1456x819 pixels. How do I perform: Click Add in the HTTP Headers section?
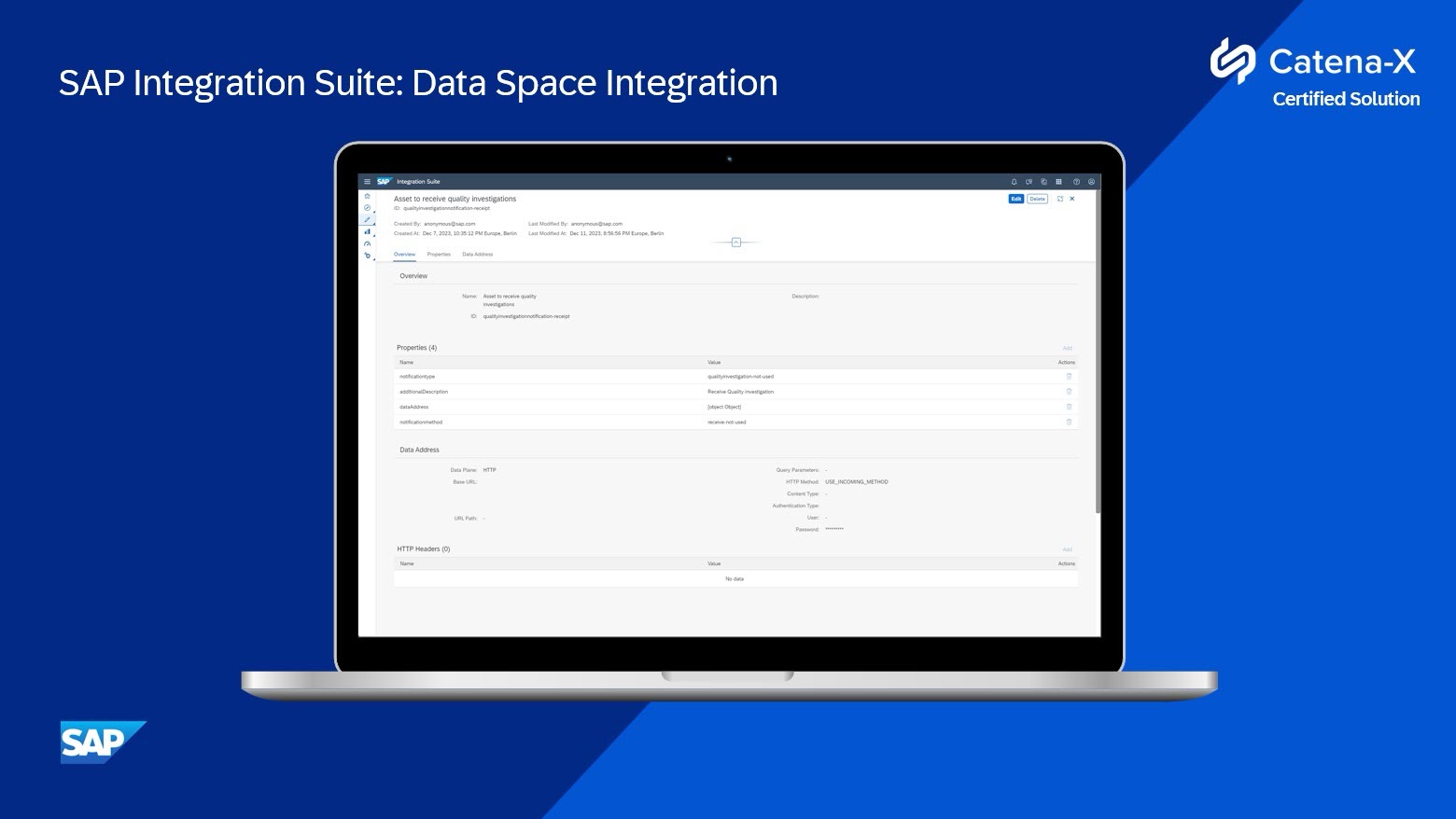pyautogui.click(x=1068, y=549)
